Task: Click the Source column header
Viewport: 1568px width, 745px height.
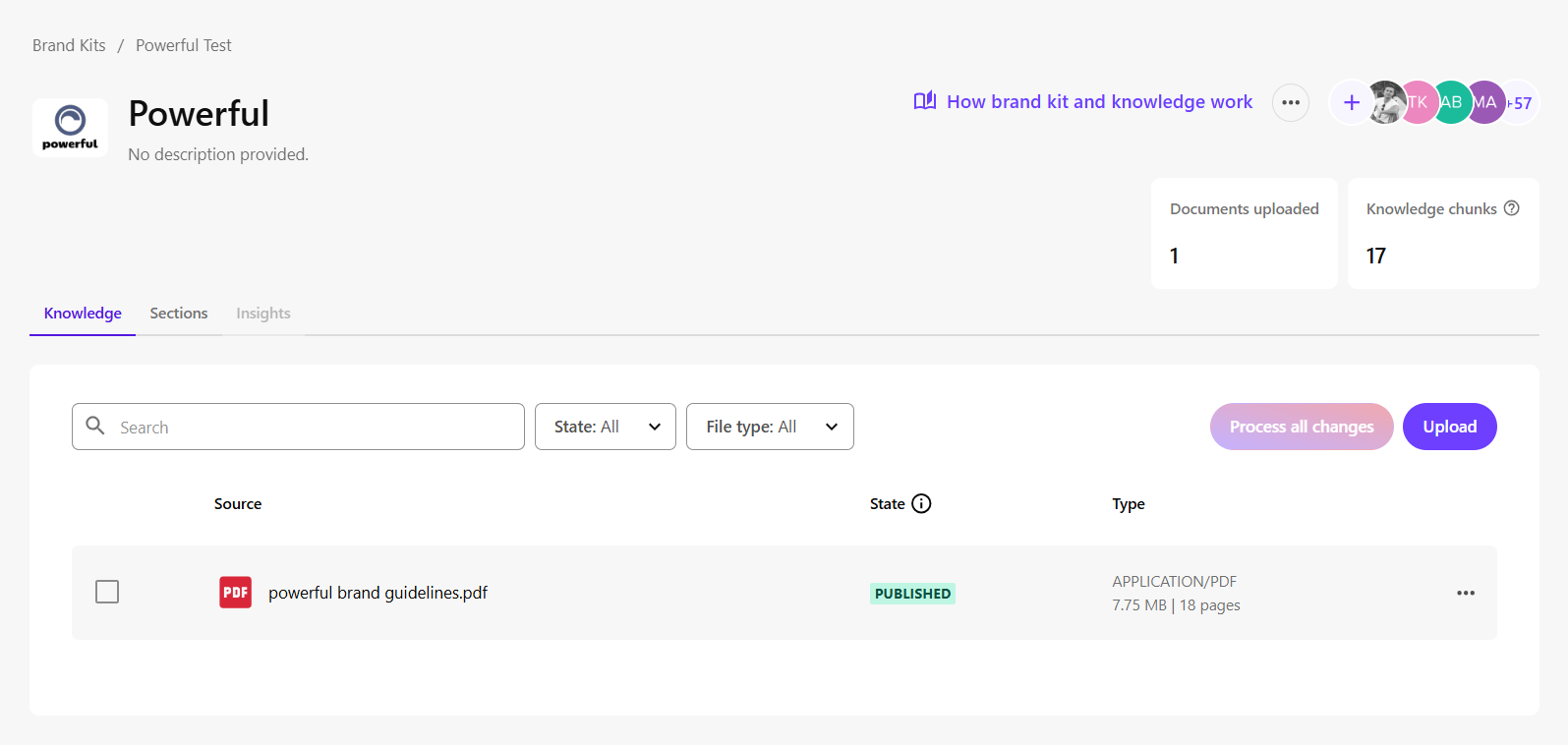Action: (238, 503)
